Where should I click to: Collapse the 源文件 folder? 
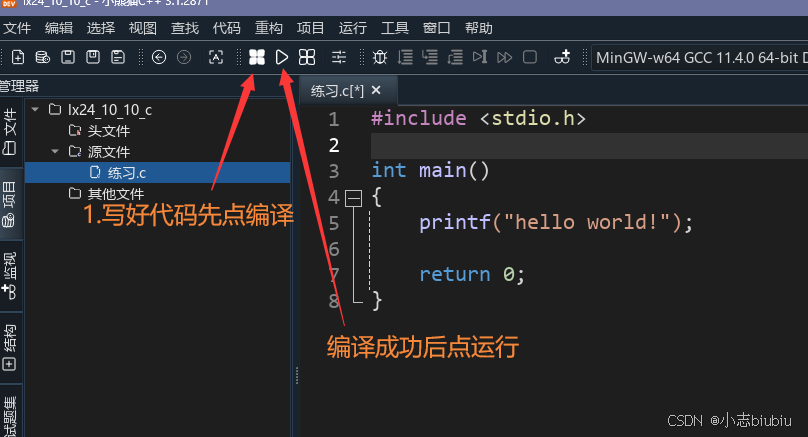click(x=54, y=152)
